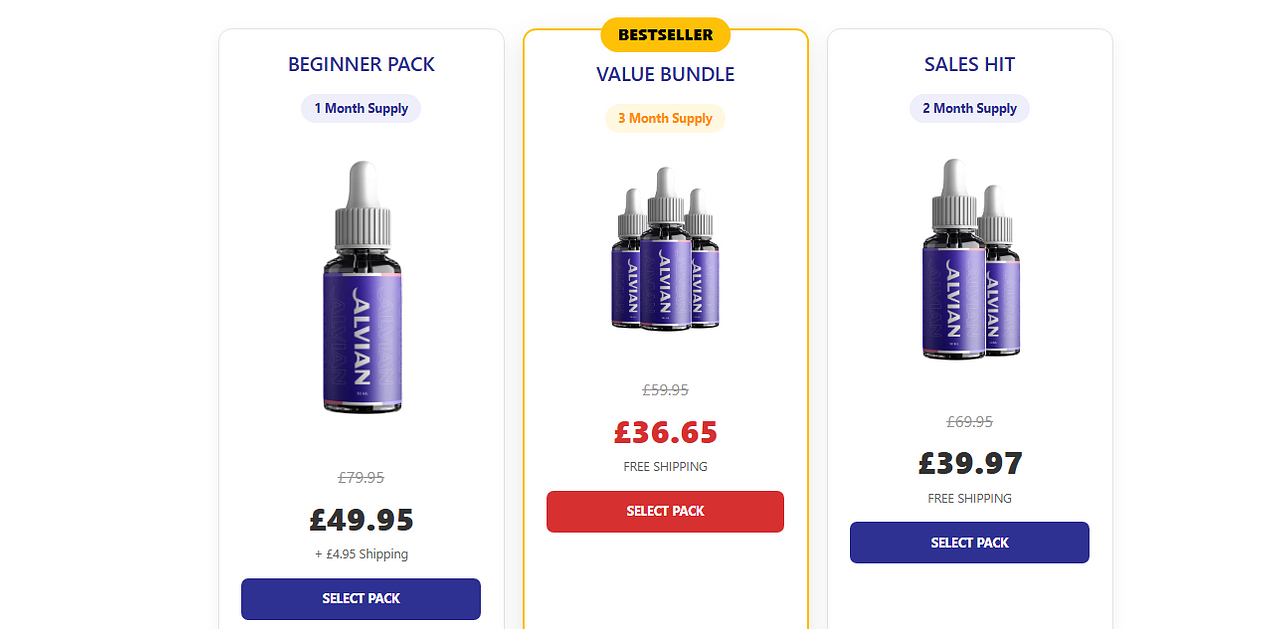This screenshot has height=629, width=1280.
Task: Click the single Alvian bottle image
Action: click(361, 288)
